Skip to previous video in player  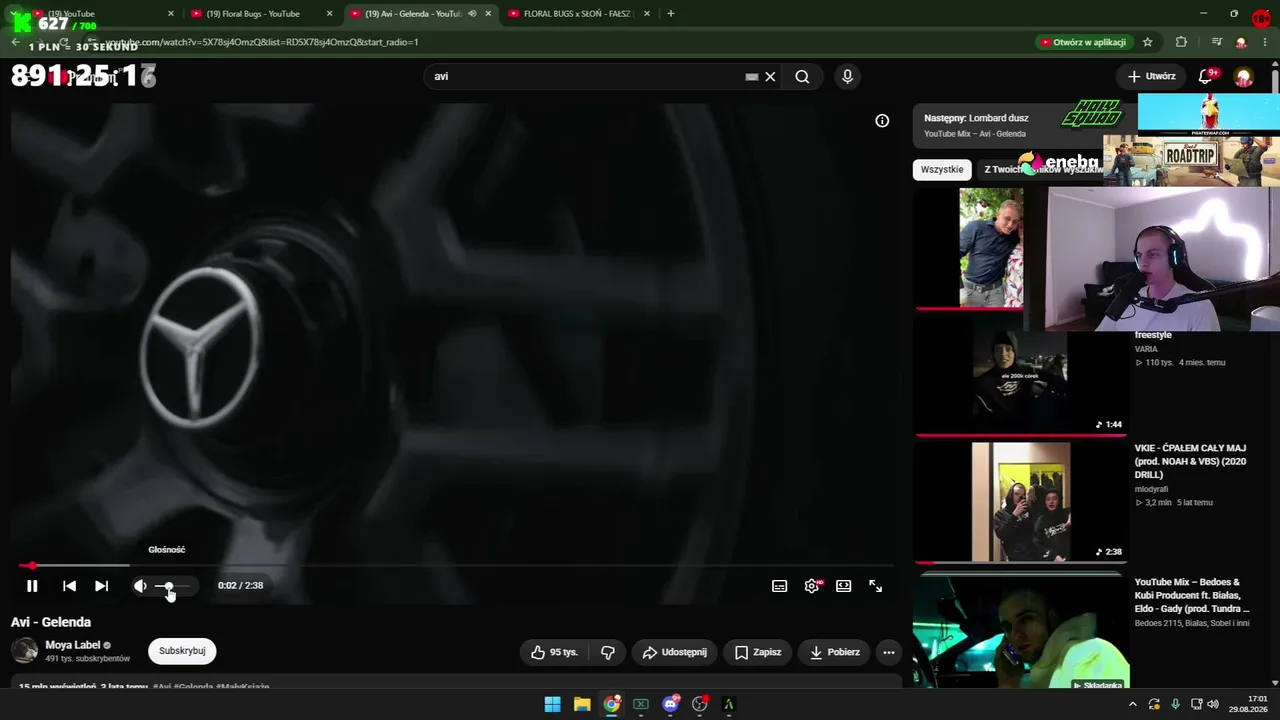pyautogui.click(x=69, y=586)
